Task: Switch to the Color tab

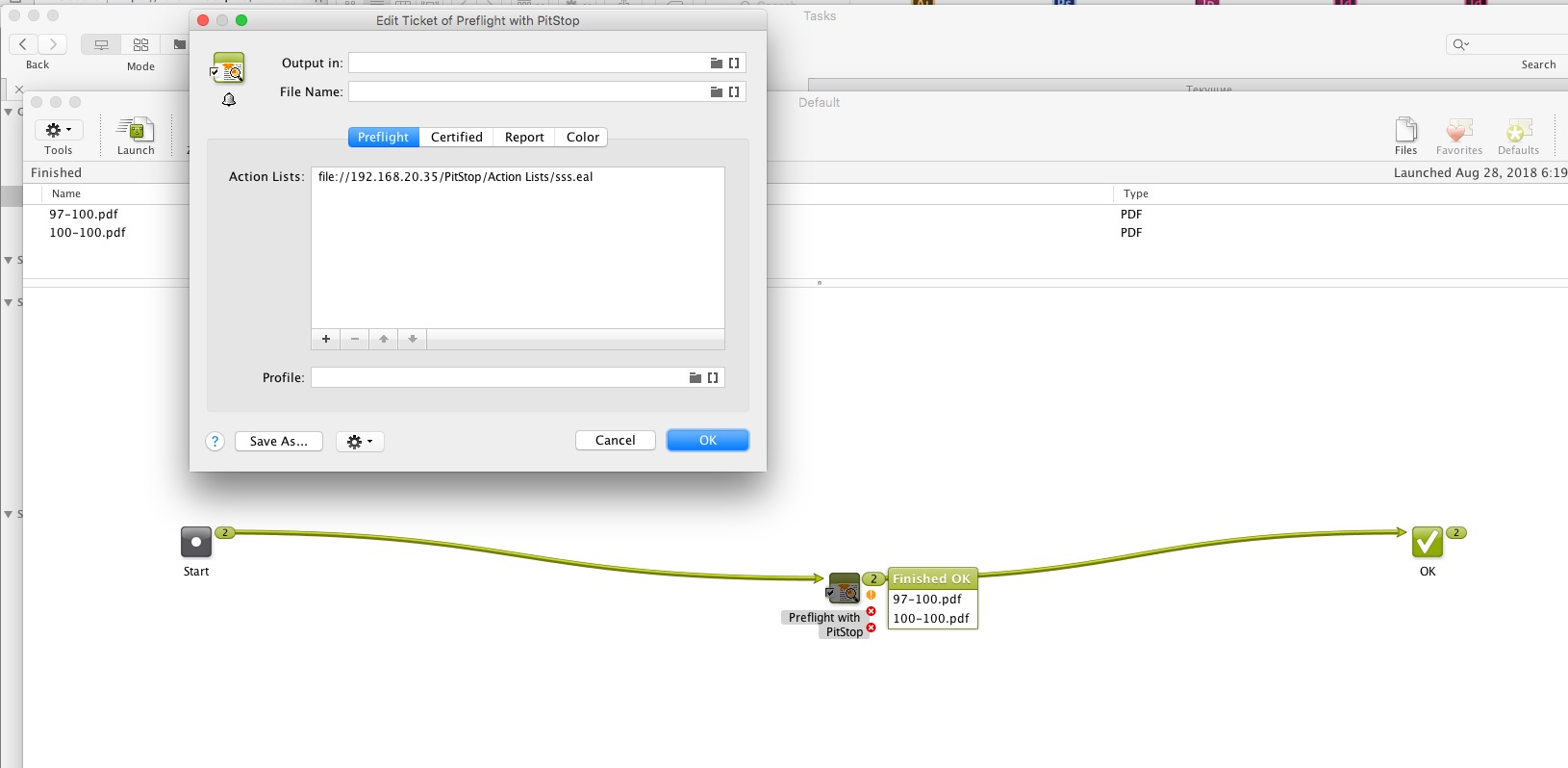Action: click(x=583, y=137)
